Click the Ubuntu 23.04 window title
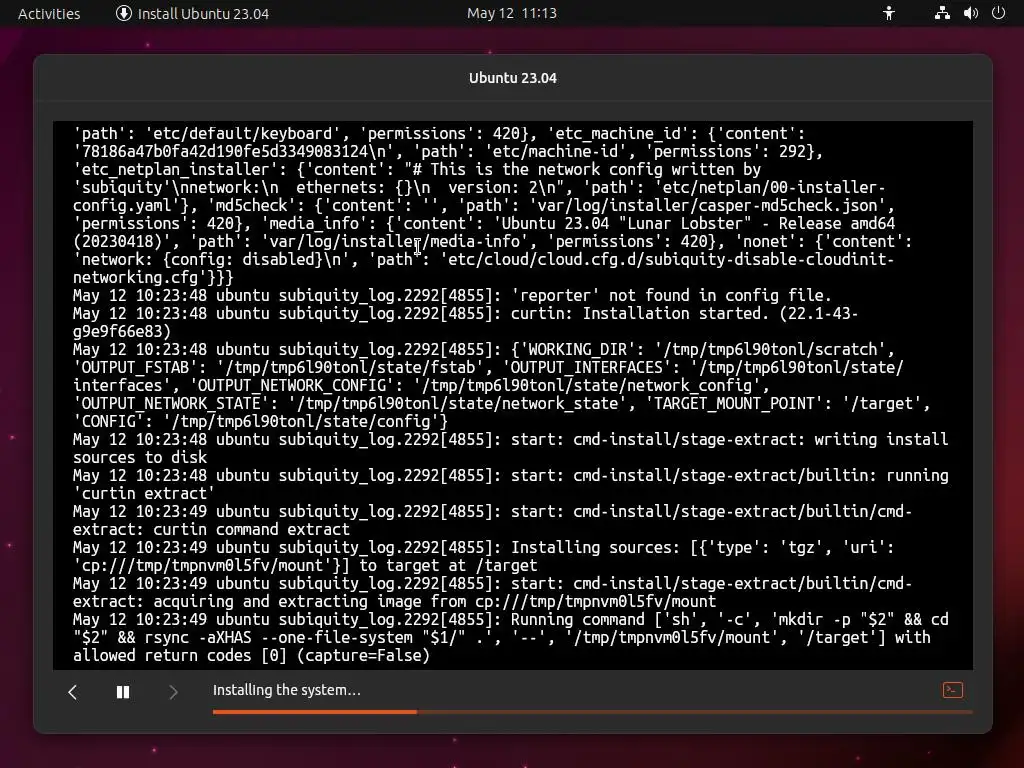The image size is (1024, 768). 513,78
